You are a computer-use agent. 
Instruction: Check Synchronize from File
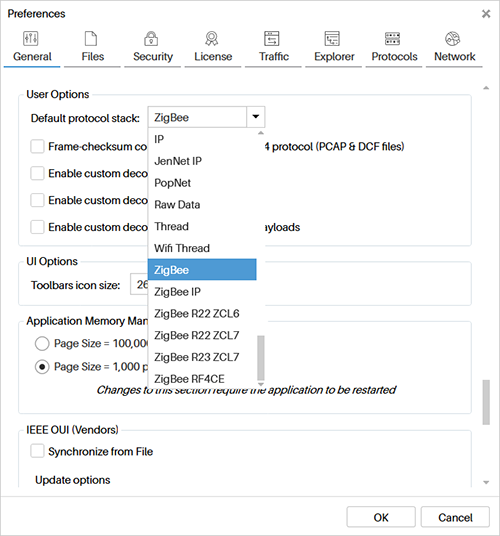click(37, 451)
